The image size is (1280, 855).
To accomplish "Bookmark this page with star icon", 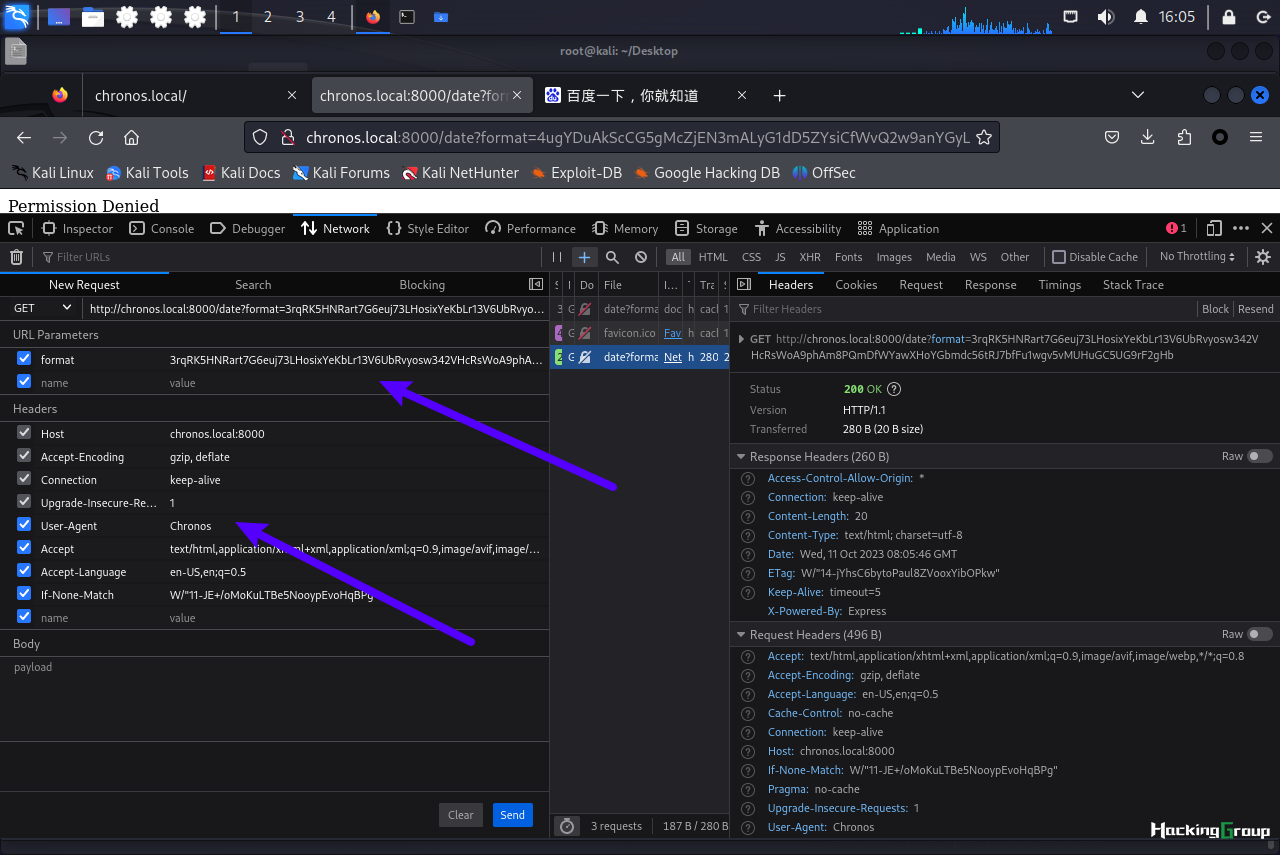I will [x=984, y=137].
